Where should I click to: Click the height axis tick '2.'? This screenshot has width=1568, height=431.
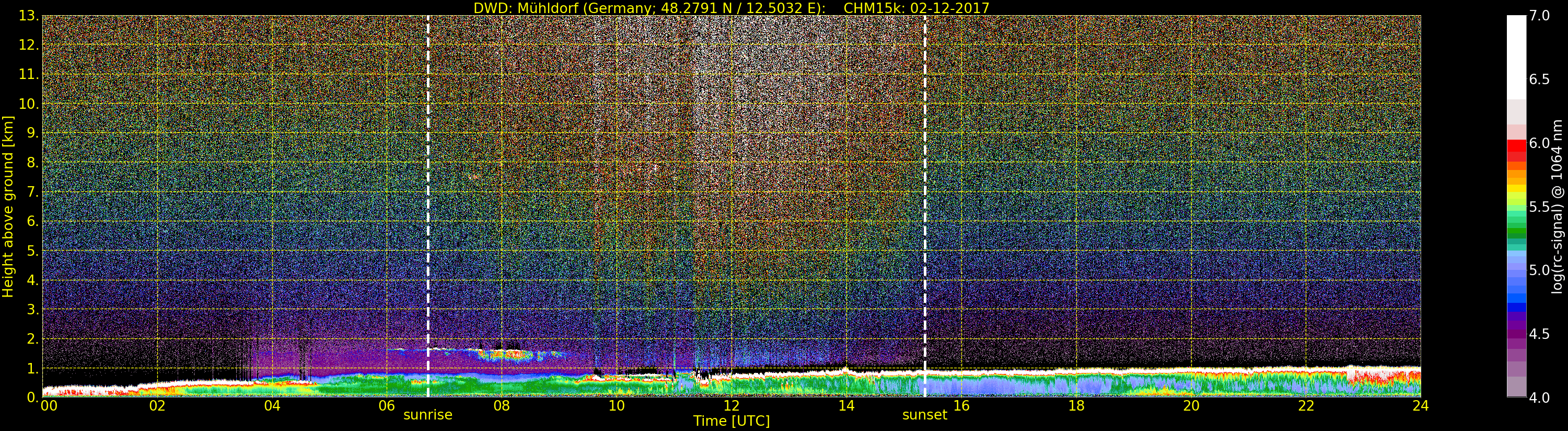point(32,338)
